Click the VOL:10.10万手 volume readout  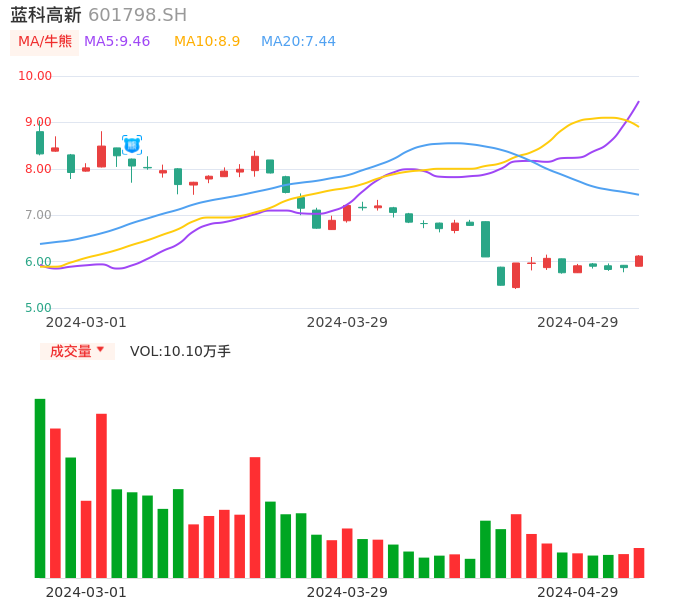(x=180, y=351)
